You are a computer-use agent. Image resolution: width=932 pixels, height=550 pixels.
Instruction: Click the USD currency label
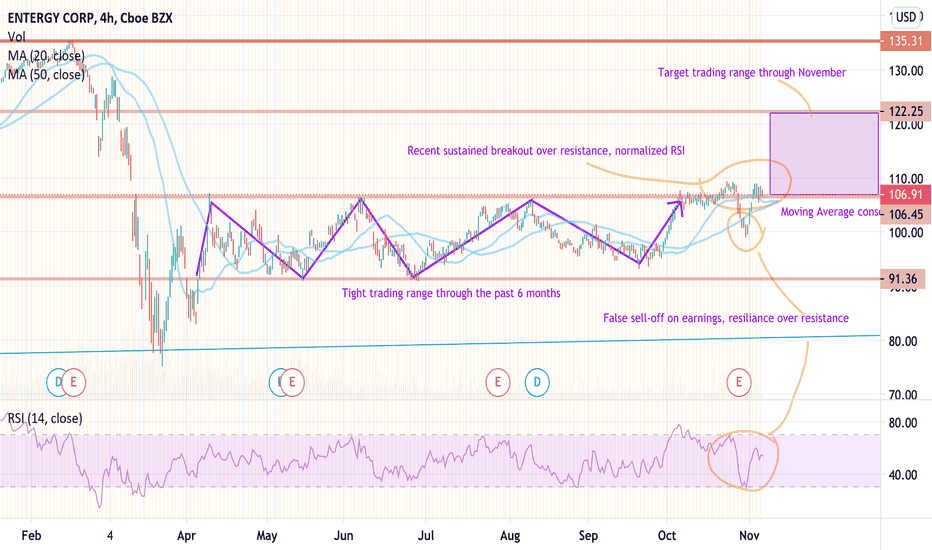[x=906, y=17]
